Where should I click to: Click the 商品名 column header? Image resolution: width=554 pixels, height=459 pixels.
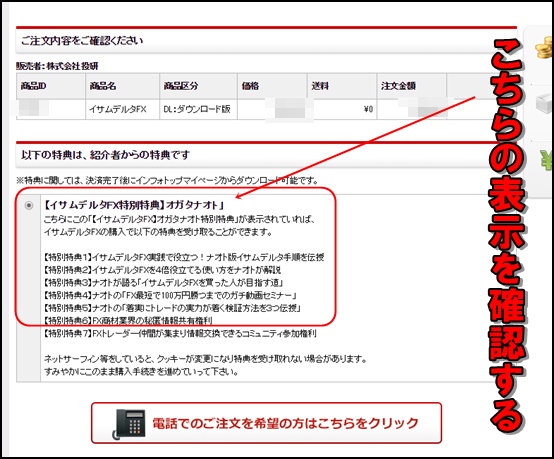point(122,86)
